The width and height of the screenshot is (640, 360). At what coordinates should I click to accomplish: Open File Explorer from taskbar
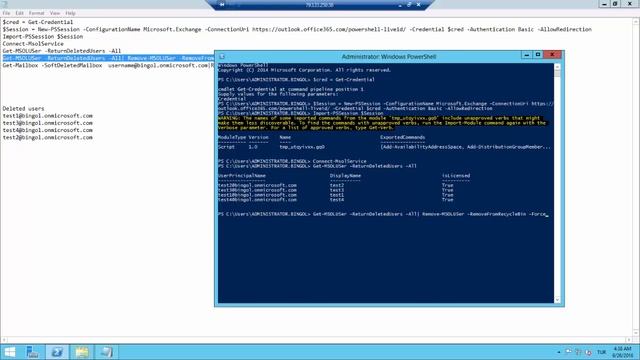(82, 352)
